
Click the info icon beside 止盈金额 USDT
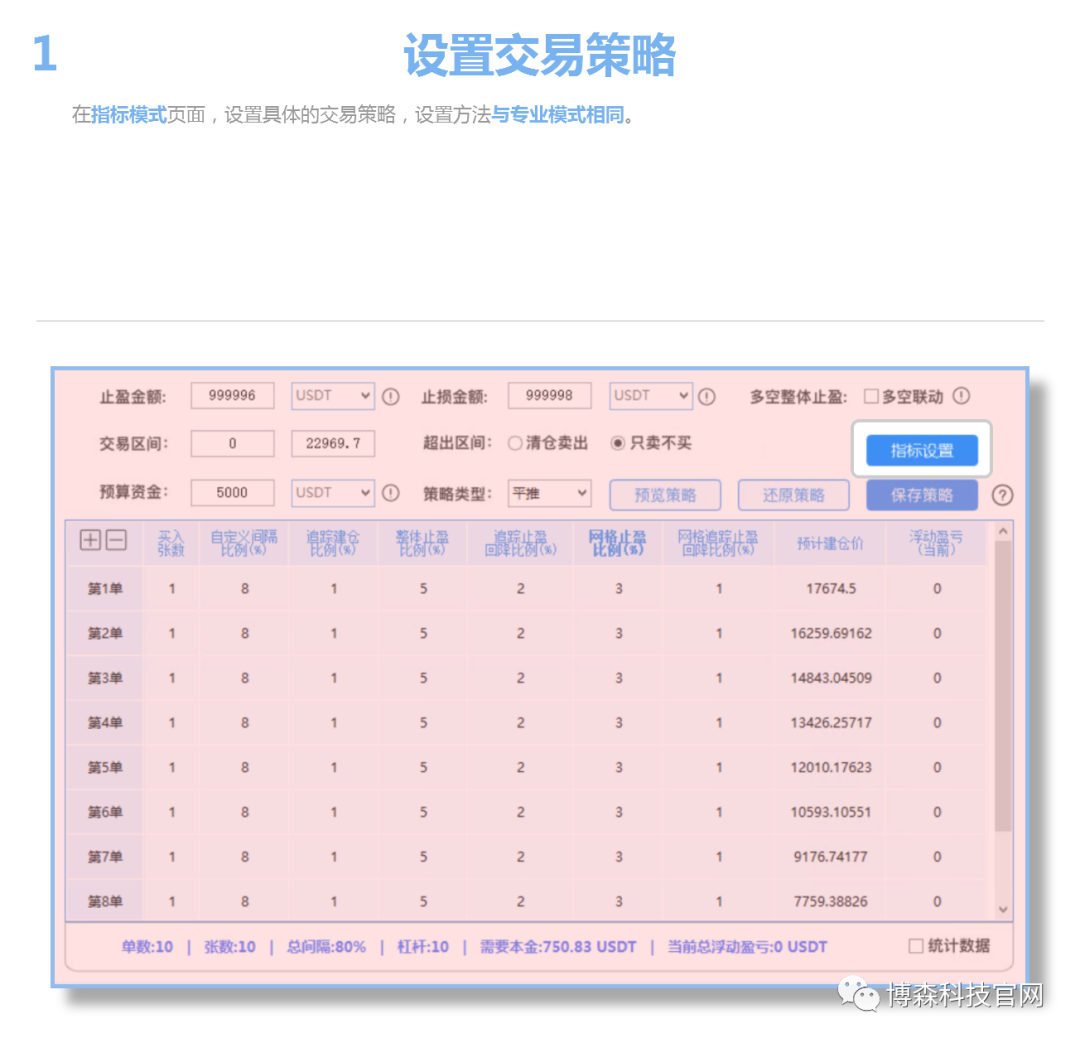click(x=390, y=396)
